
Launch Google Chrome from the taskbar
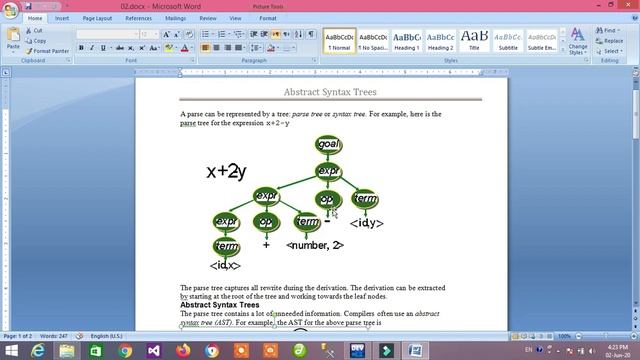coord(125,351)
